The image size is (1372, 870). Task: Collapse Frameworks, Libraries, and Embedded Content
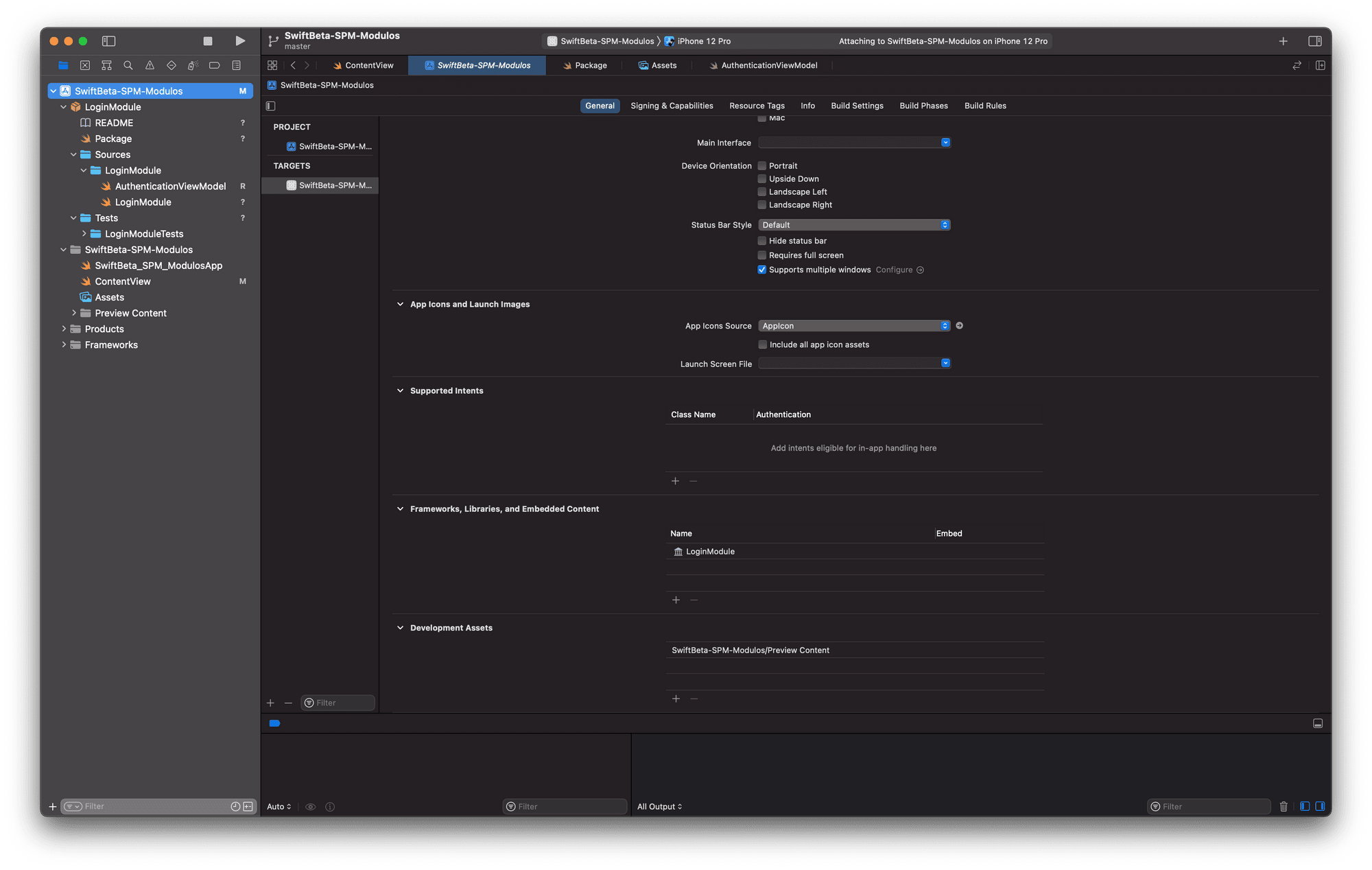pos(400,508)
